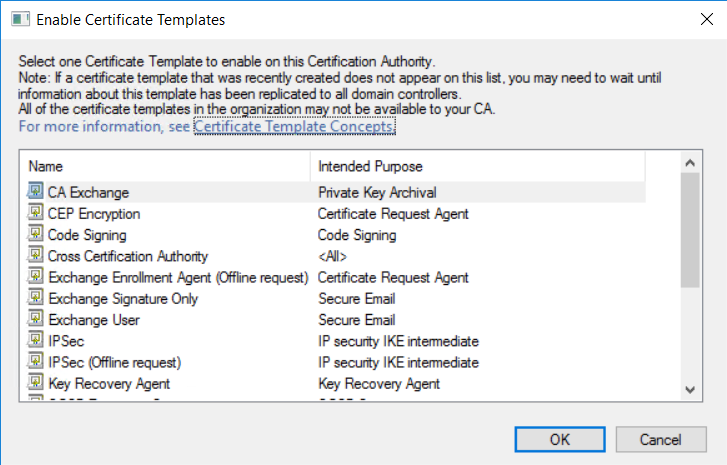This screenshot has height=465, width=727.
Task: Click the CEP Encryption template icon
Action: (35, 213)
